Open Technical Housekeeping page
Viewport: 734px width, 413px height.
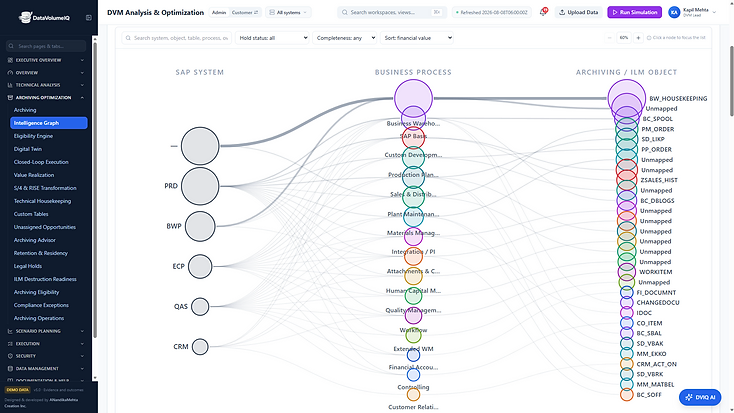[42, 201]
